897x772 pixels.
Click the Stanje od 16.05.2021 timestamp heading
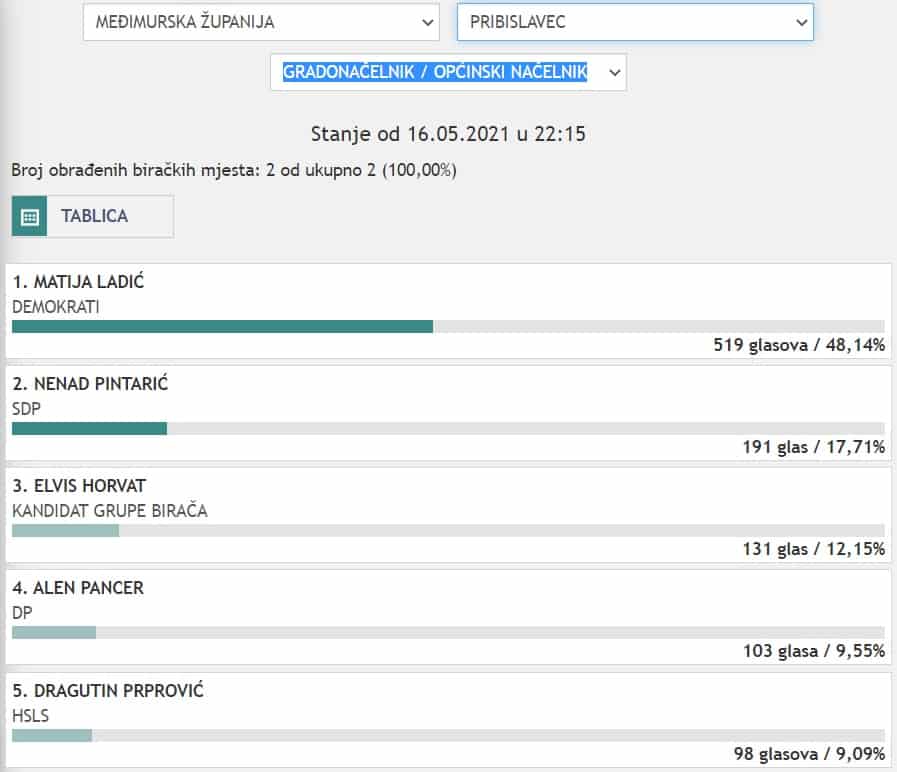[448, 133]
